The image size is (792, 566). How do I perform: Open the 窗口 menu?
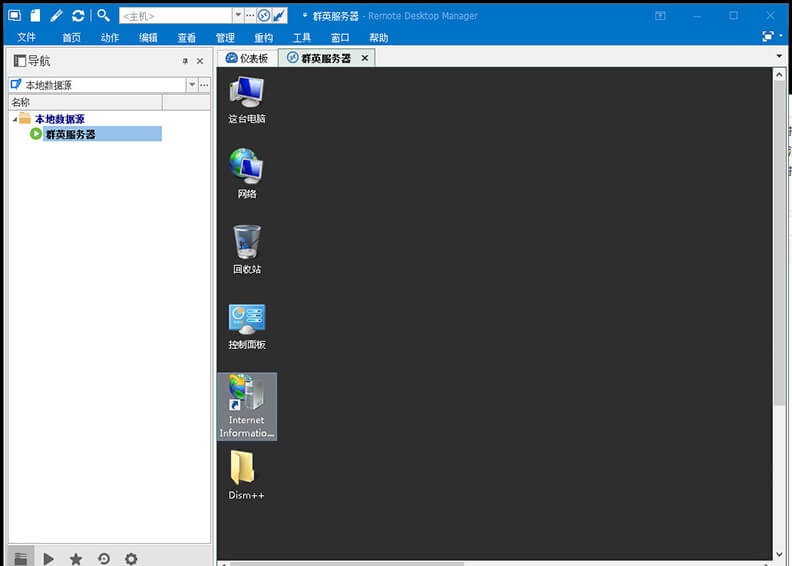340,37
